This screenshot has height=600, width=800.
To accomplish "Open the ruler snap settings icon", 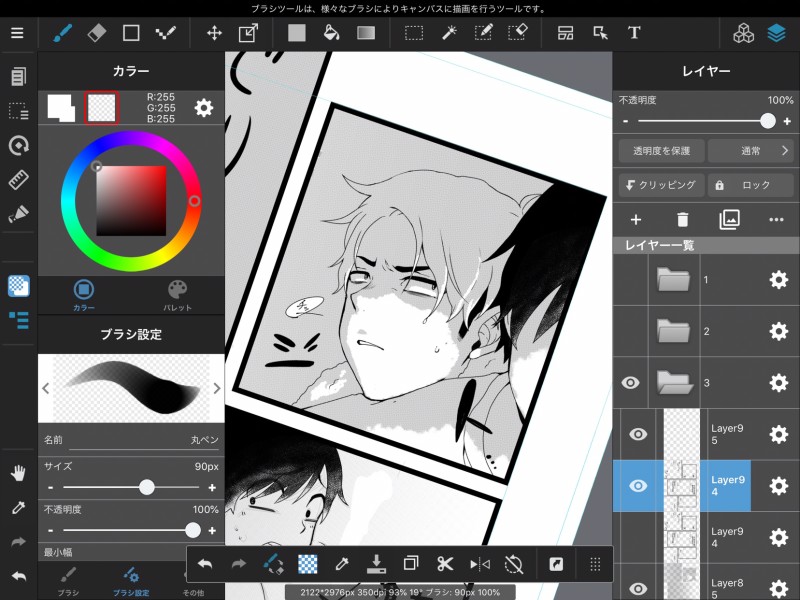I will click(x=18, y=180).
